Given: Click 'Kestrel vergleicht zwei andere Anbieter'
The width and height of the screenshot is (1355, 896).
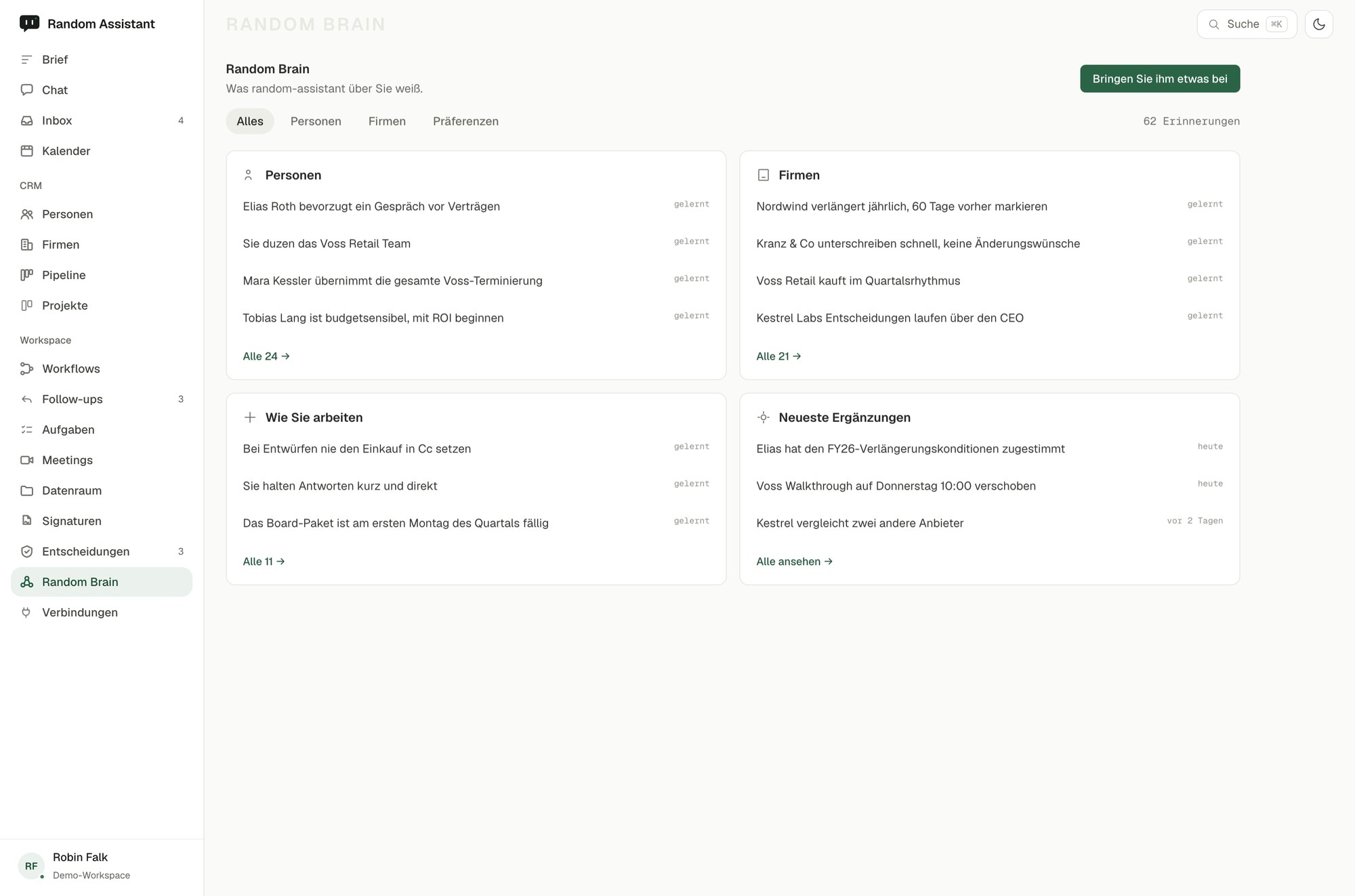Looking at the screenshot, I should click(860, 524).
